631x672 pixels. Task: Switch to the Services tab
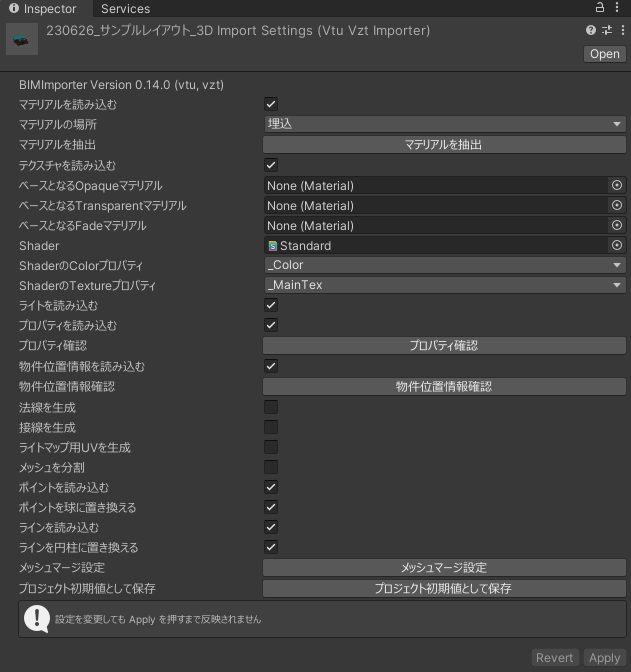tap(126, 9)
